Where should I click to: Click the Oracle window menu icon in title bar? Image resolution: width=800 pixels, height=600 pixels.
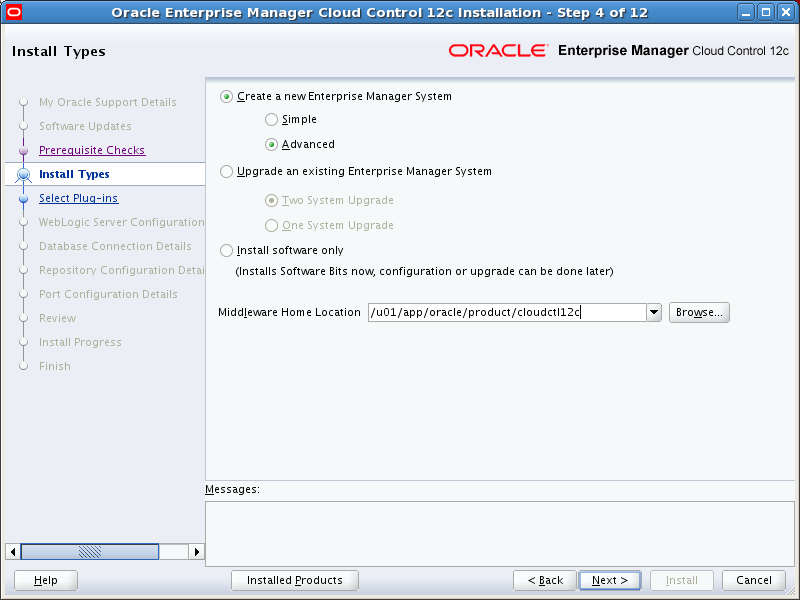(x=14, y=12)
